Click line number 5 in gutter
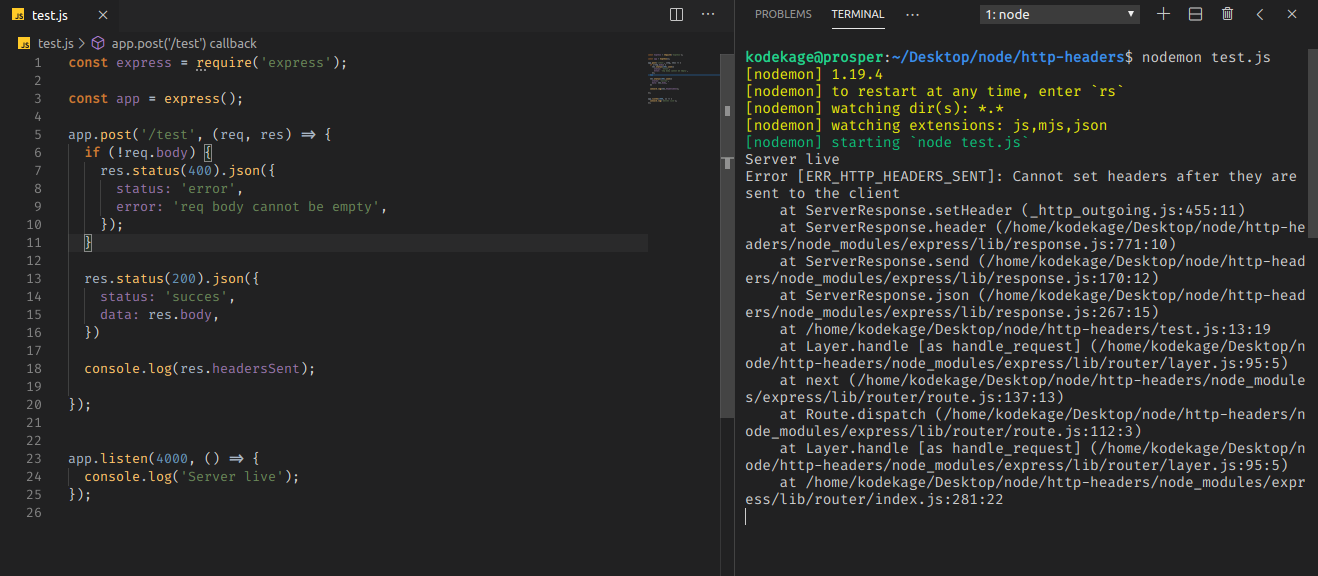 click(x=38, y=134)
